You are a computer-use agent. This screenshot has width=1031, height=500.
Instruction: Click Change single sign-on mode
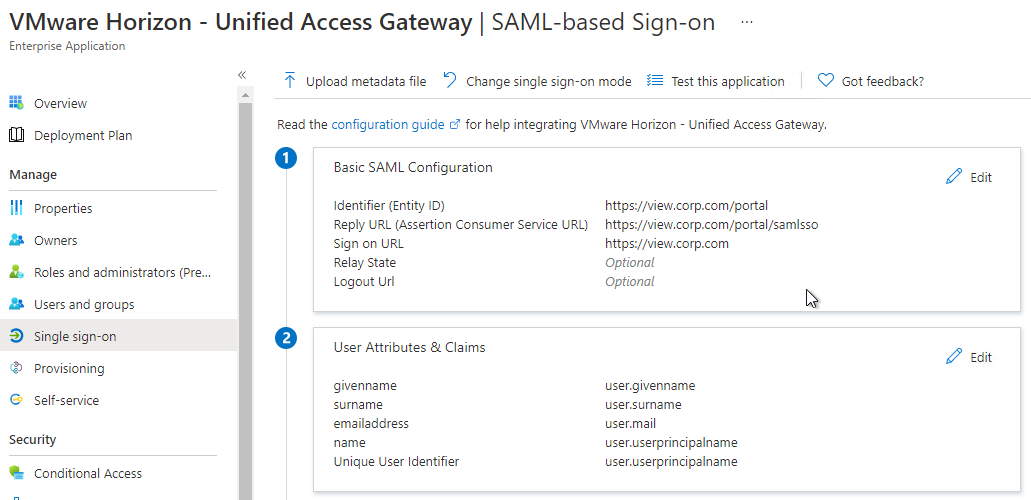pyautogui.click(x=537, y=81)
